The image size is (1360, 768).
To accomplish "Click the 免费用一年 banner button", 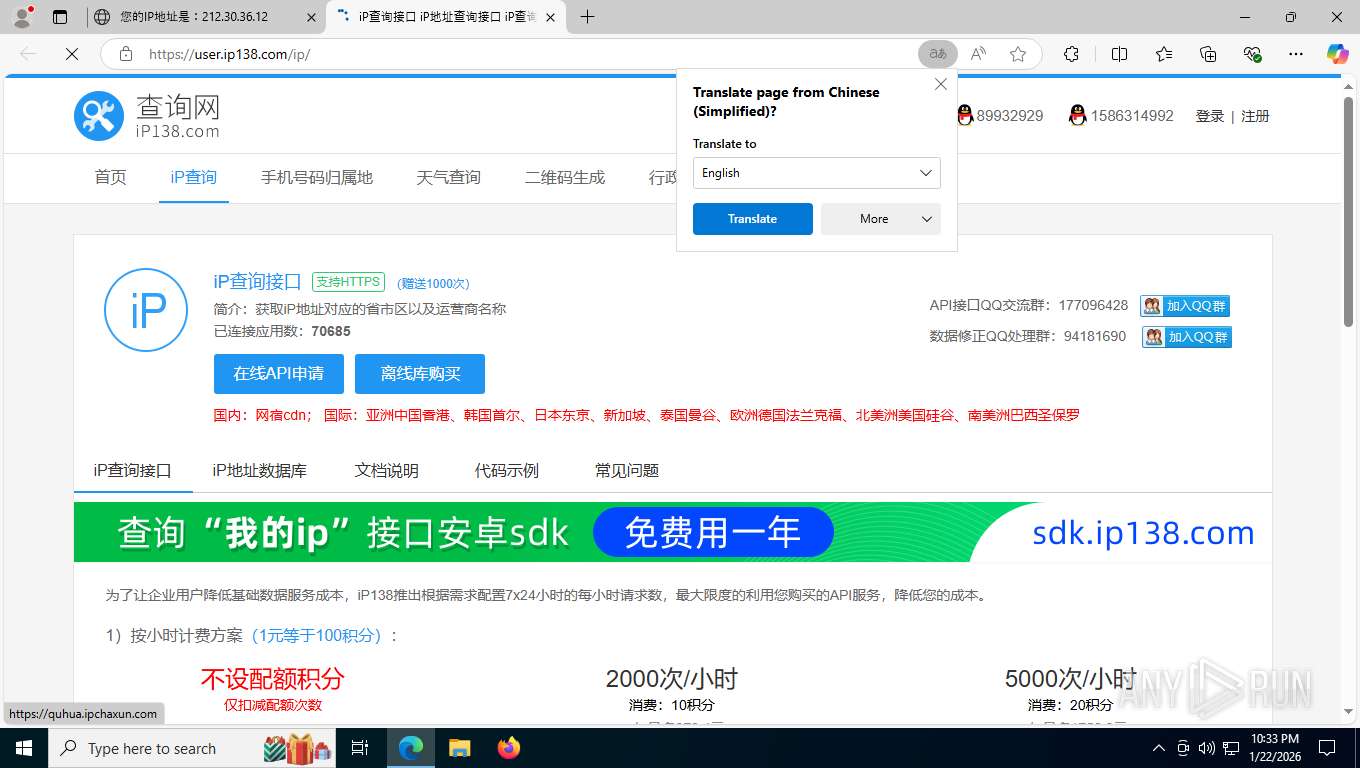I will point(713,532).
